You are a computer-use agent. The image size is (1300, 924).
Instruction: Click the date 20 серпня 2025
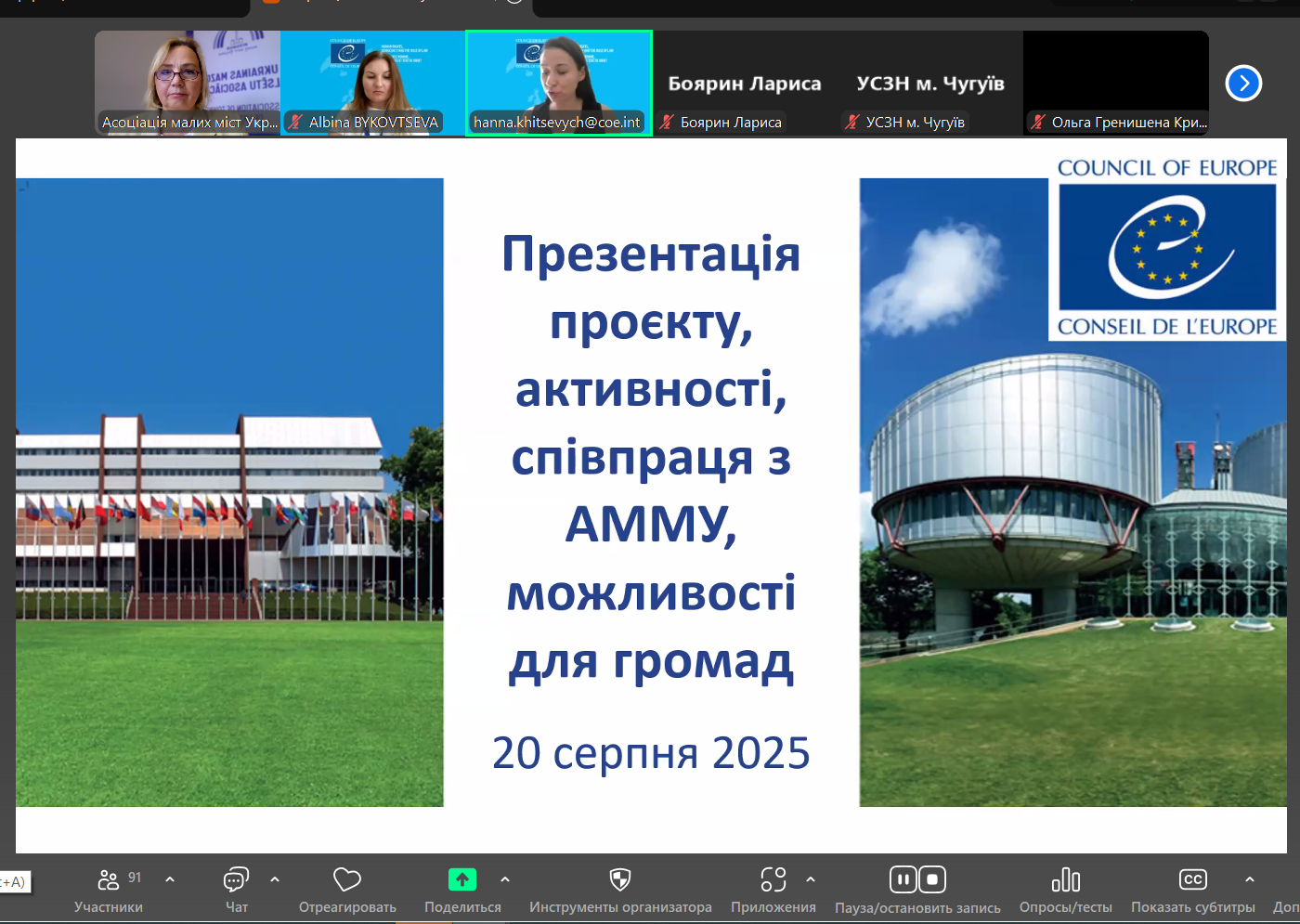[x=651, y=752]
